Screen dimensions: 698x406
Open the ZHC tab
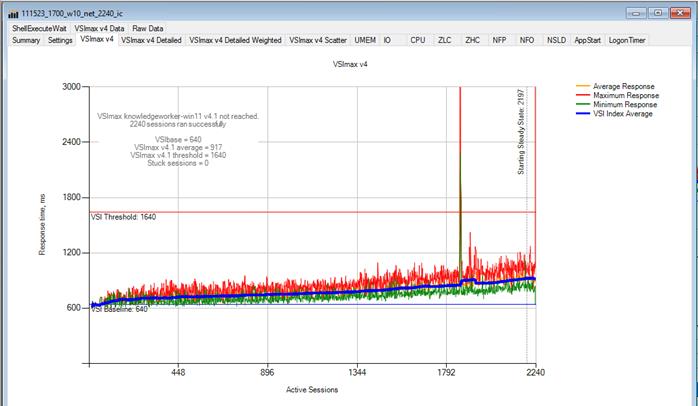[x=472, y=40]
